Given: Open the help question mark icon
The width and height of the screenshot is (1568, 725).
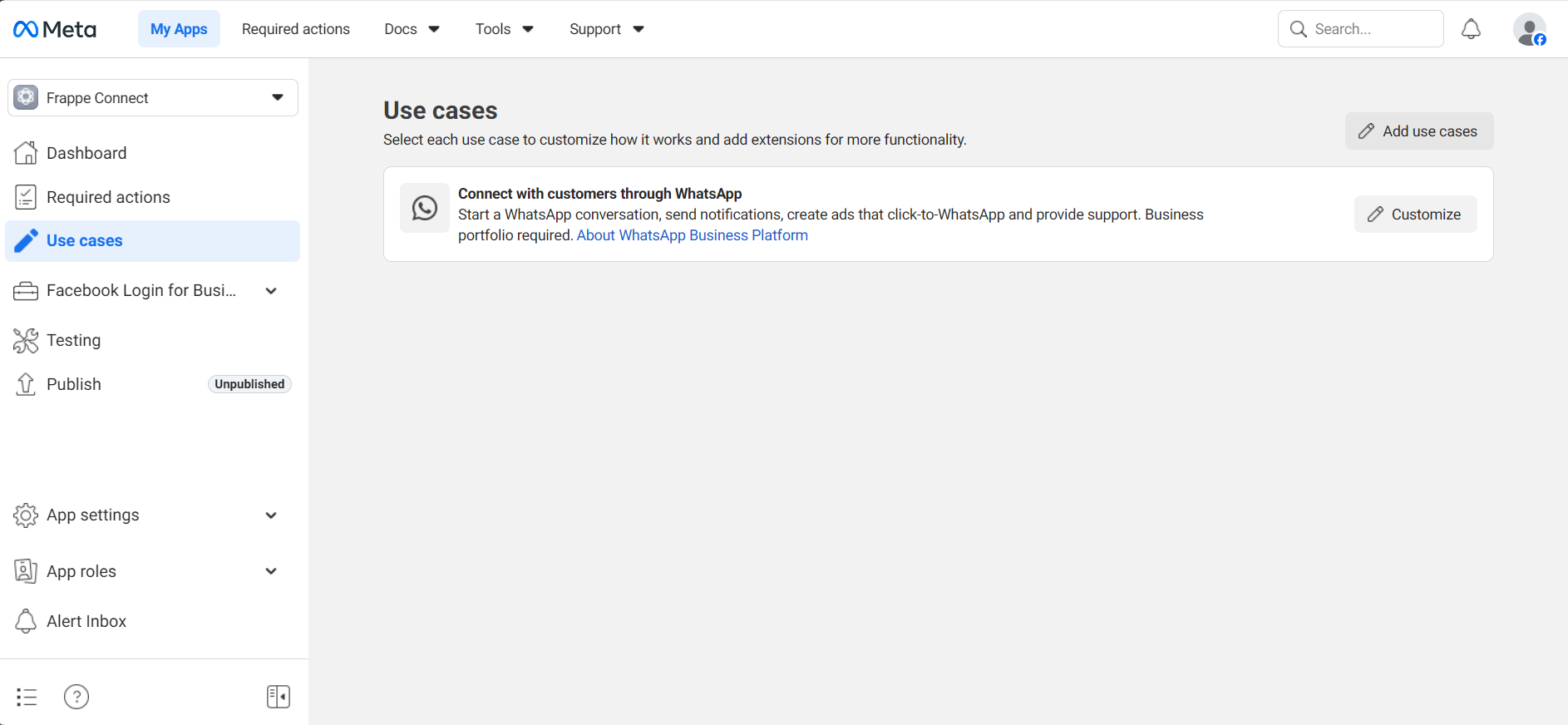Looking at the screenshot, I should (76, 697).
